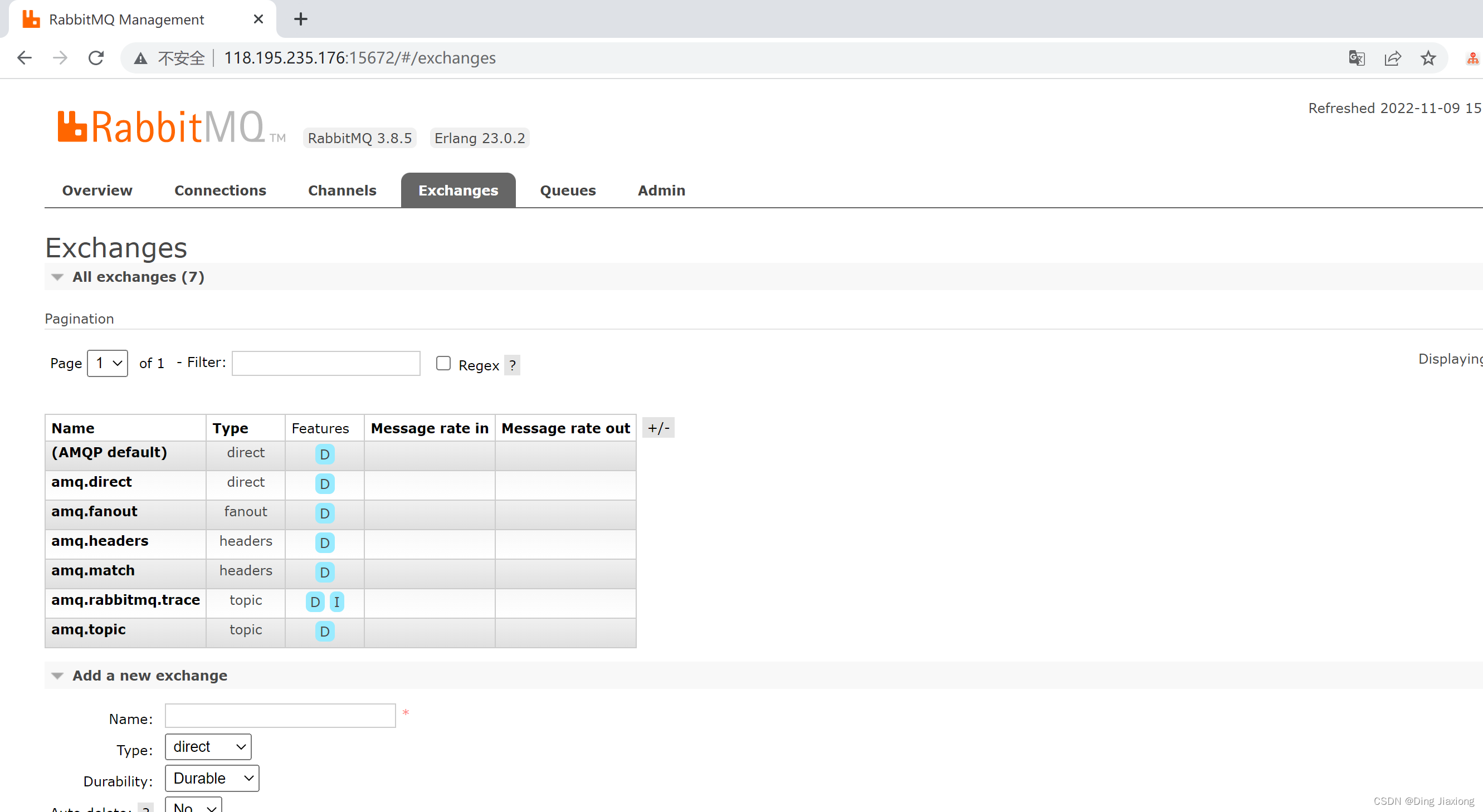Click 'topic' type cell of amq.topic
This screenshot has width=1483, height=812.
click(246, 629)
